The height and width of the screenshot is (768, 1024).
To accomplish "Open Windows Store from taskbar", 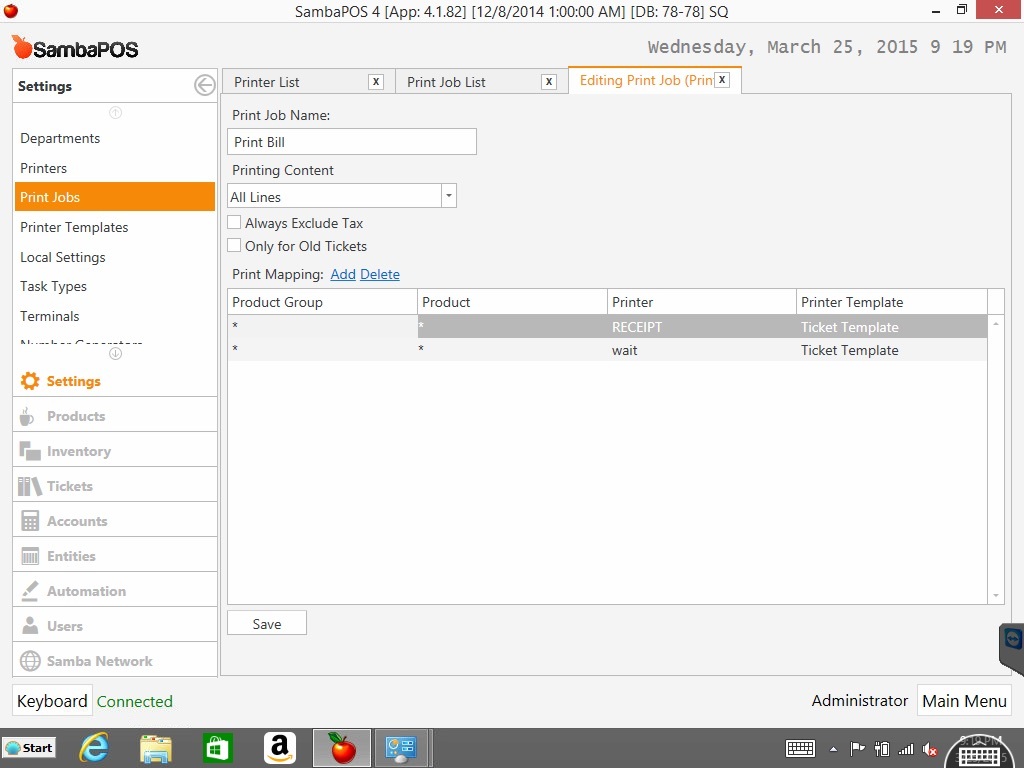I will coord(217,748).
